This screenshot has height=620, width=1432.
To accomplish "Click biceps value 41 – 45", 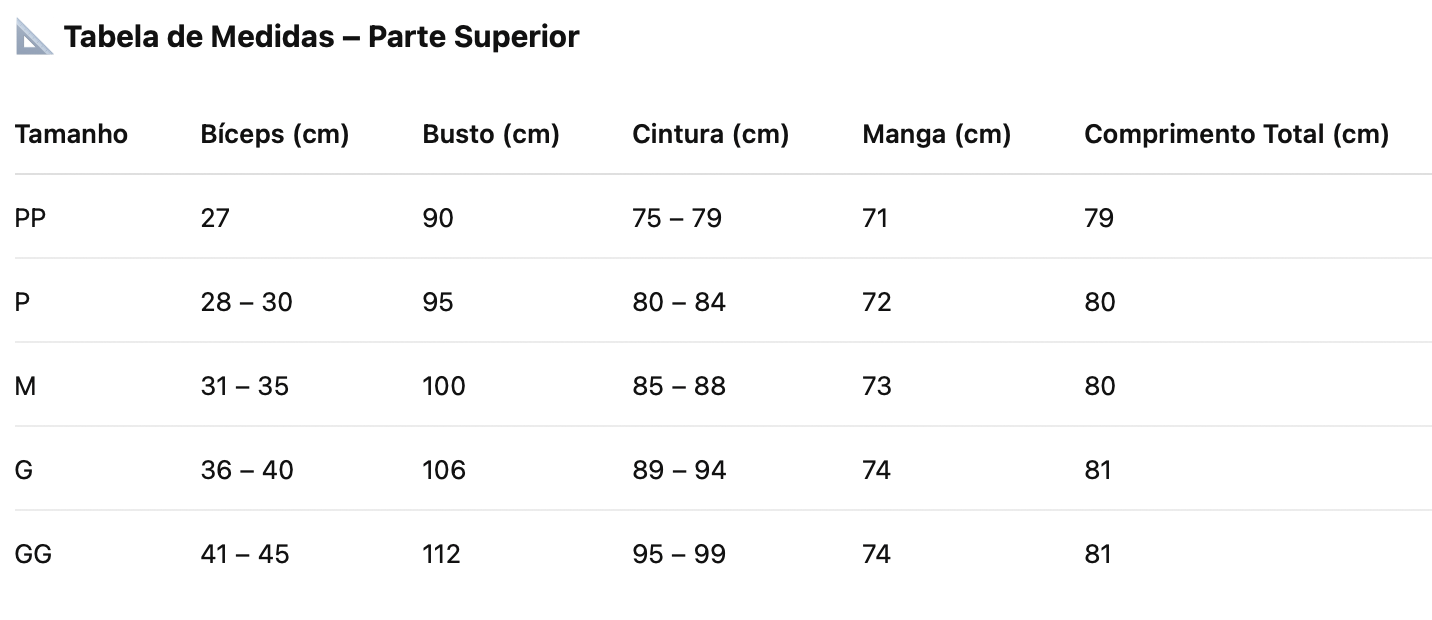I will [x=245, y=554].
